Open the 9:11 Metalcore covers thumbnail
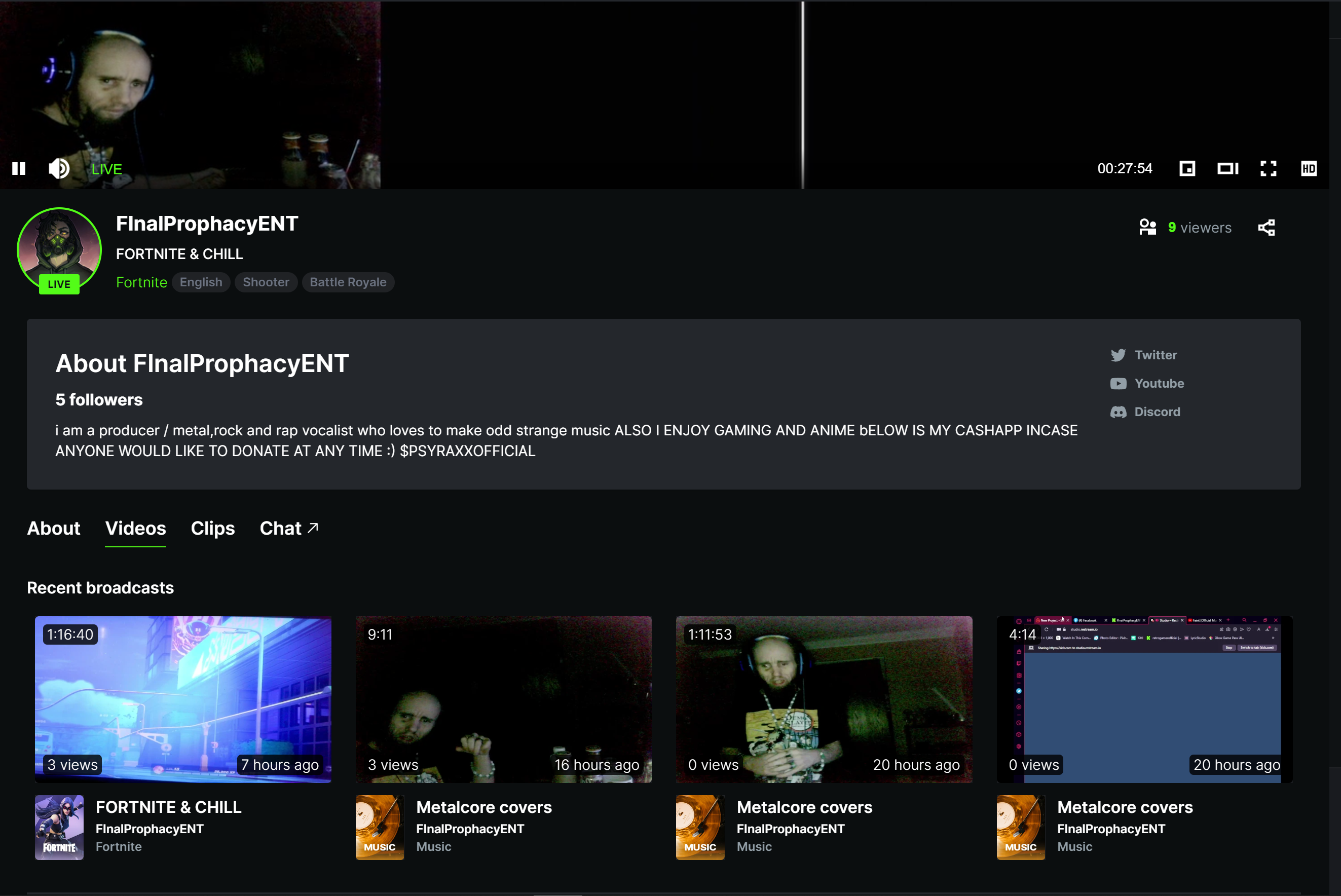This screenshot has height=896, width=1341. 503,699
